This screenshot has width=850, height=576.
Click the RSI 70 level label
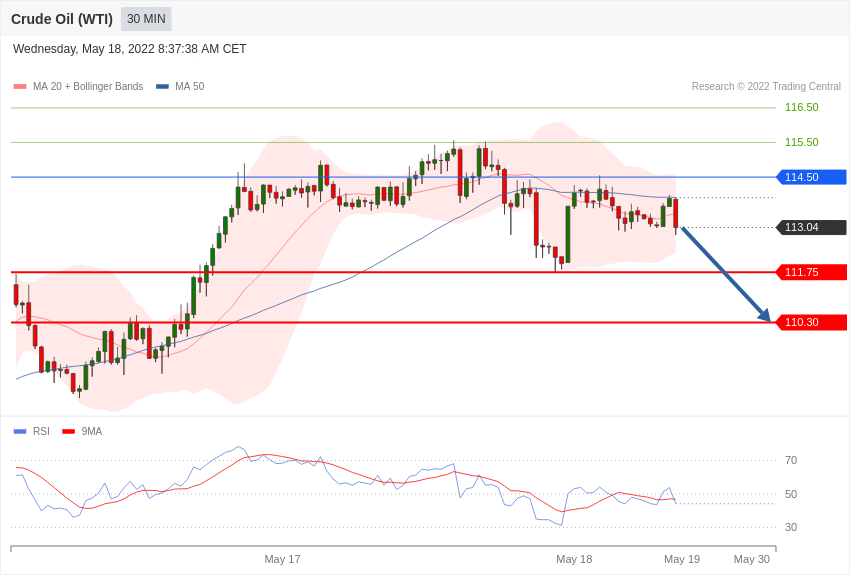[791, 460]
